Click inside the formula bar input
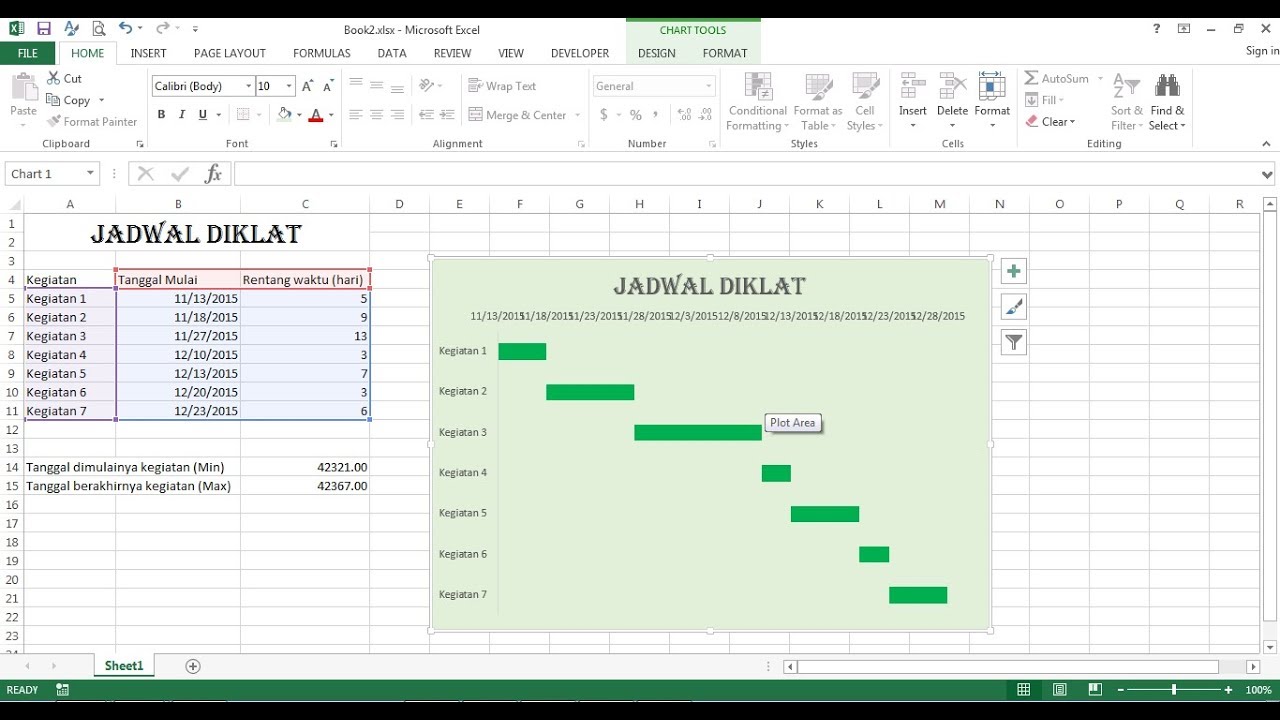 tap(745, 174)
